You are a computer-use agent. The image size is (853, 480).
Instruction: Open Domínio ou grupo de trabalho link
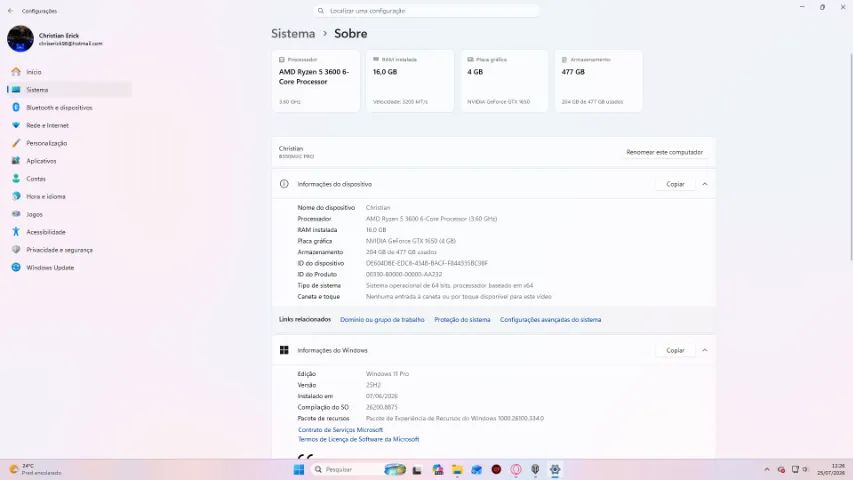[382, 320]
